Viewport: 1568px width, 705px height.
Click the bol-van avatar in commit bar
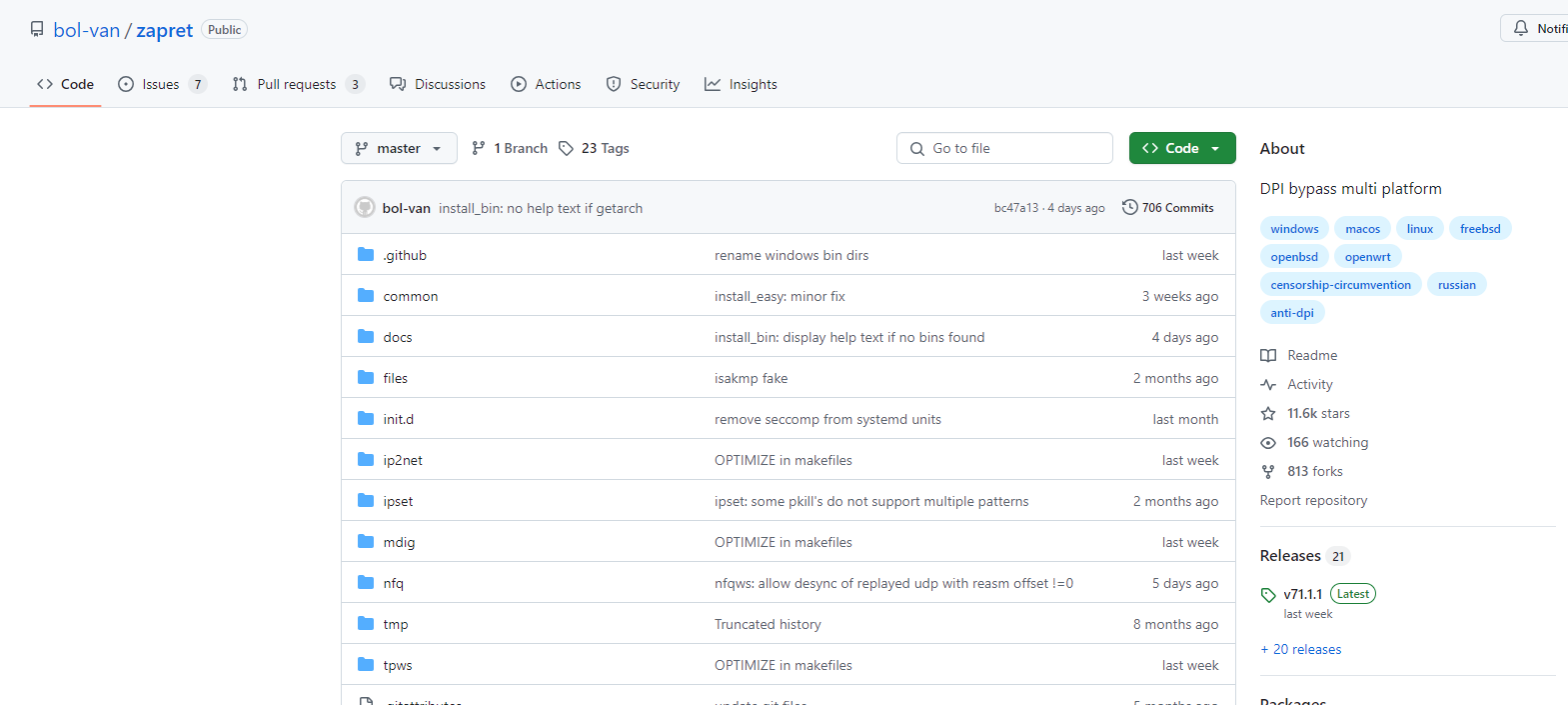click(365, 208)
